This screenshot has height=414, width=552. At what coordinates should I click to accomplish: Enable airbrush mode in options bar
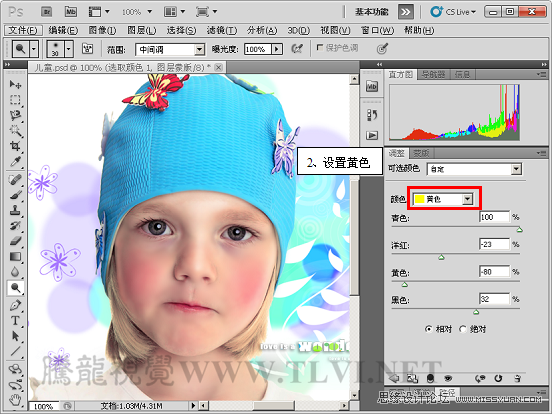coord(297,49)
